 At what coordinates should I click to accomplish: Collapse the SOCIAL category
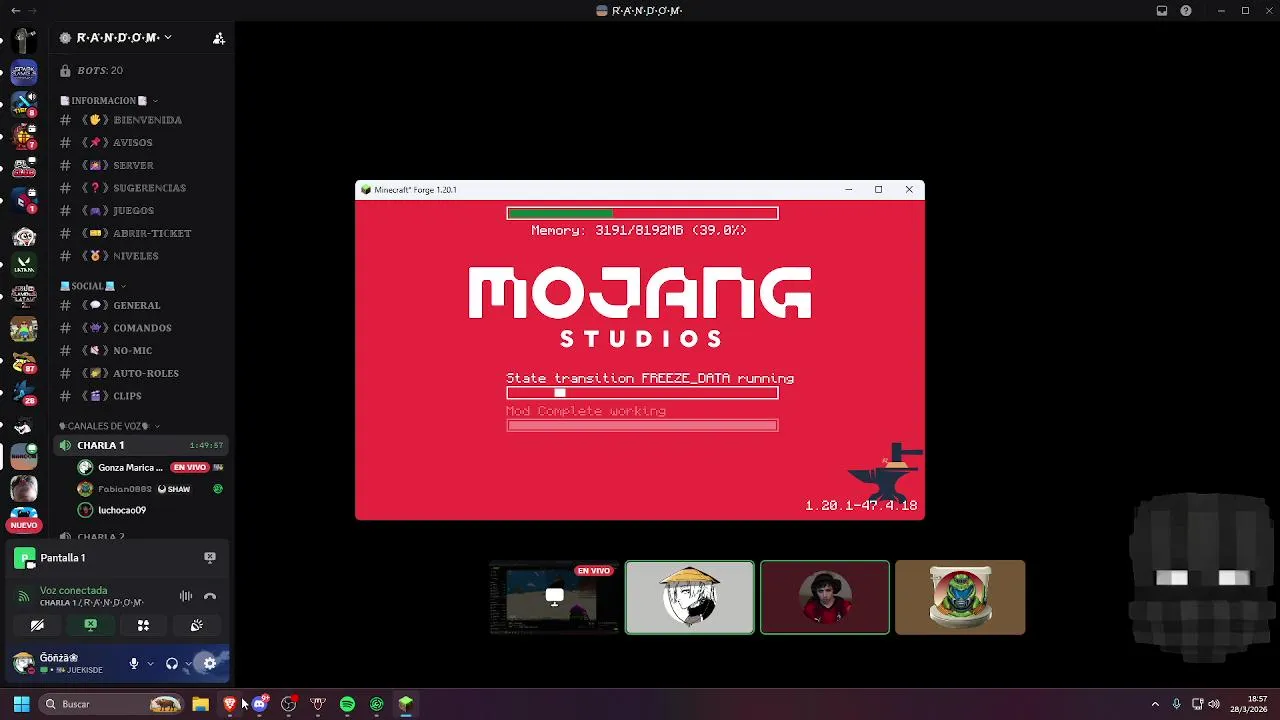point(92,286)
